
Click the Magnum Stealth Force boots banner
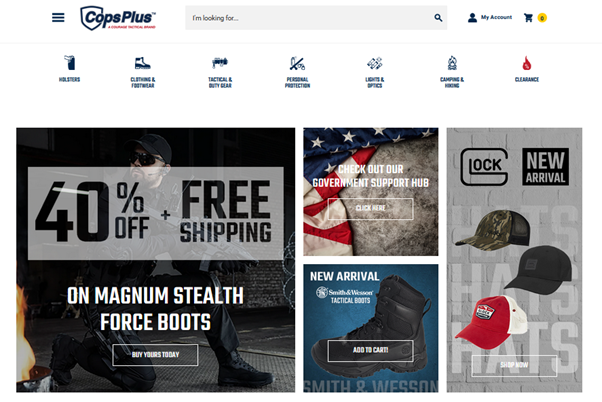point(155,260)
